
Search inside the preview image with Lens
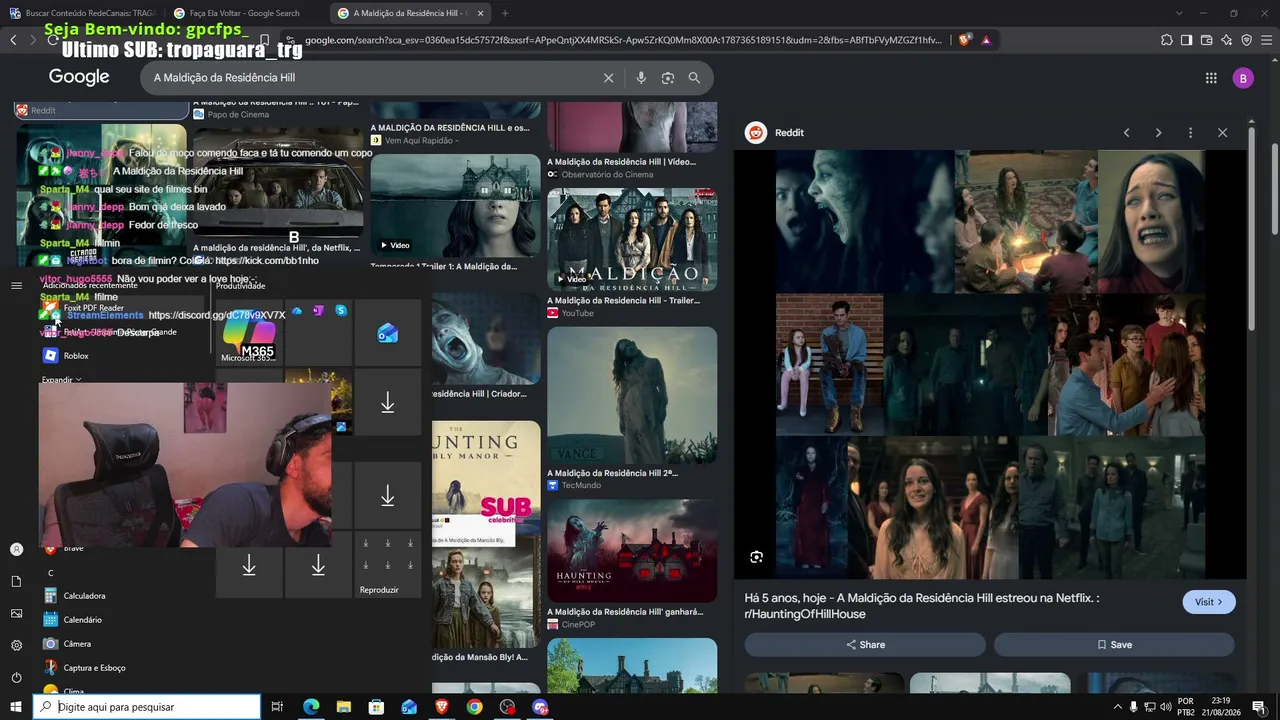[757, 557]
